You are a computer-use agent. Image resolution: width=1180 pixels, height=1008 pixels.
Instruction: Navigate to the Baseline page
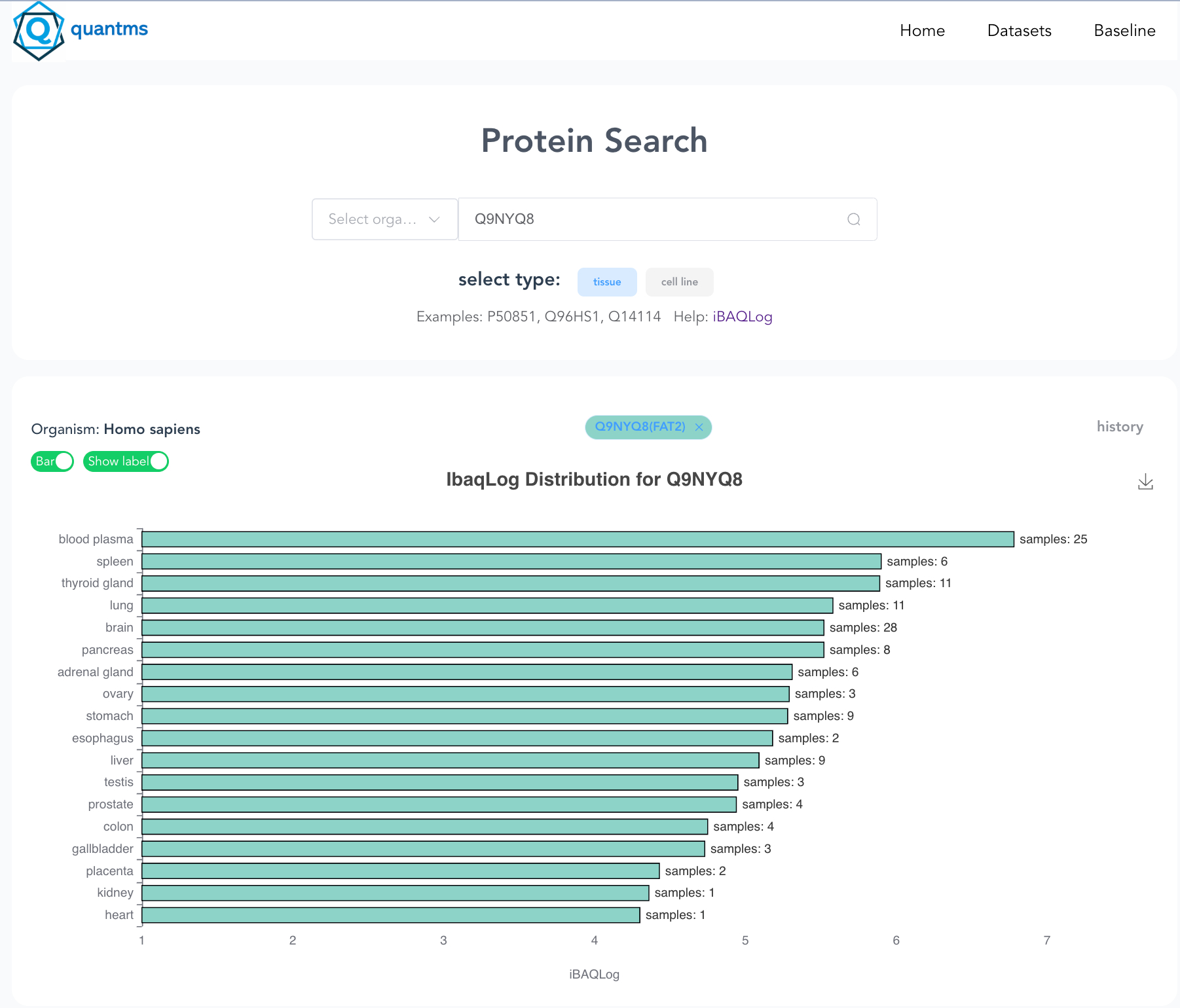click(x=1124, y=31)
